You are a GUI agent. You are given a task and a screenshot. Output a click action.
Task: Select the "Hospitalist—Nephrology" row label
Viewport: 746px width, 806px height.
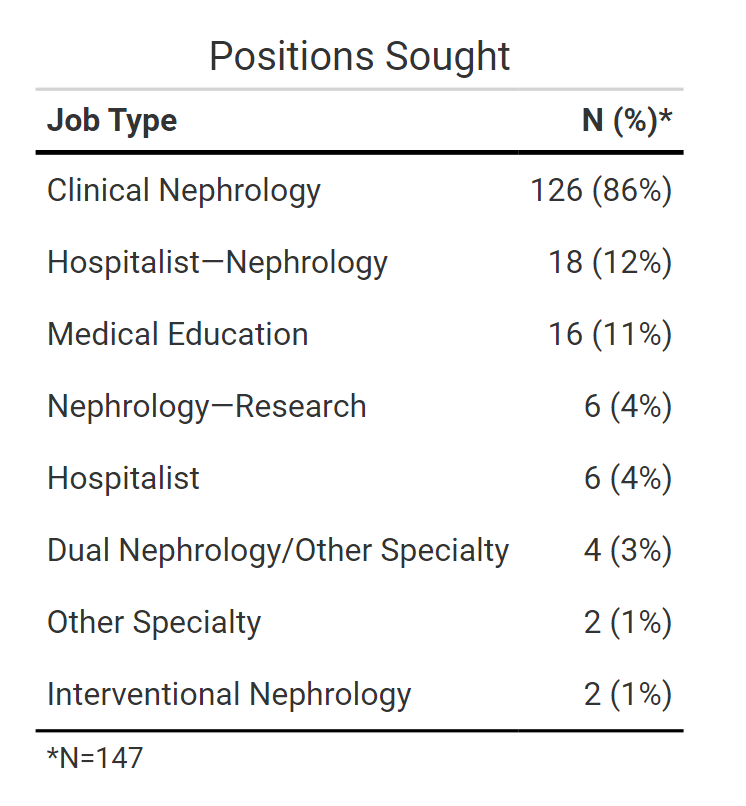(x=217, y=262)
